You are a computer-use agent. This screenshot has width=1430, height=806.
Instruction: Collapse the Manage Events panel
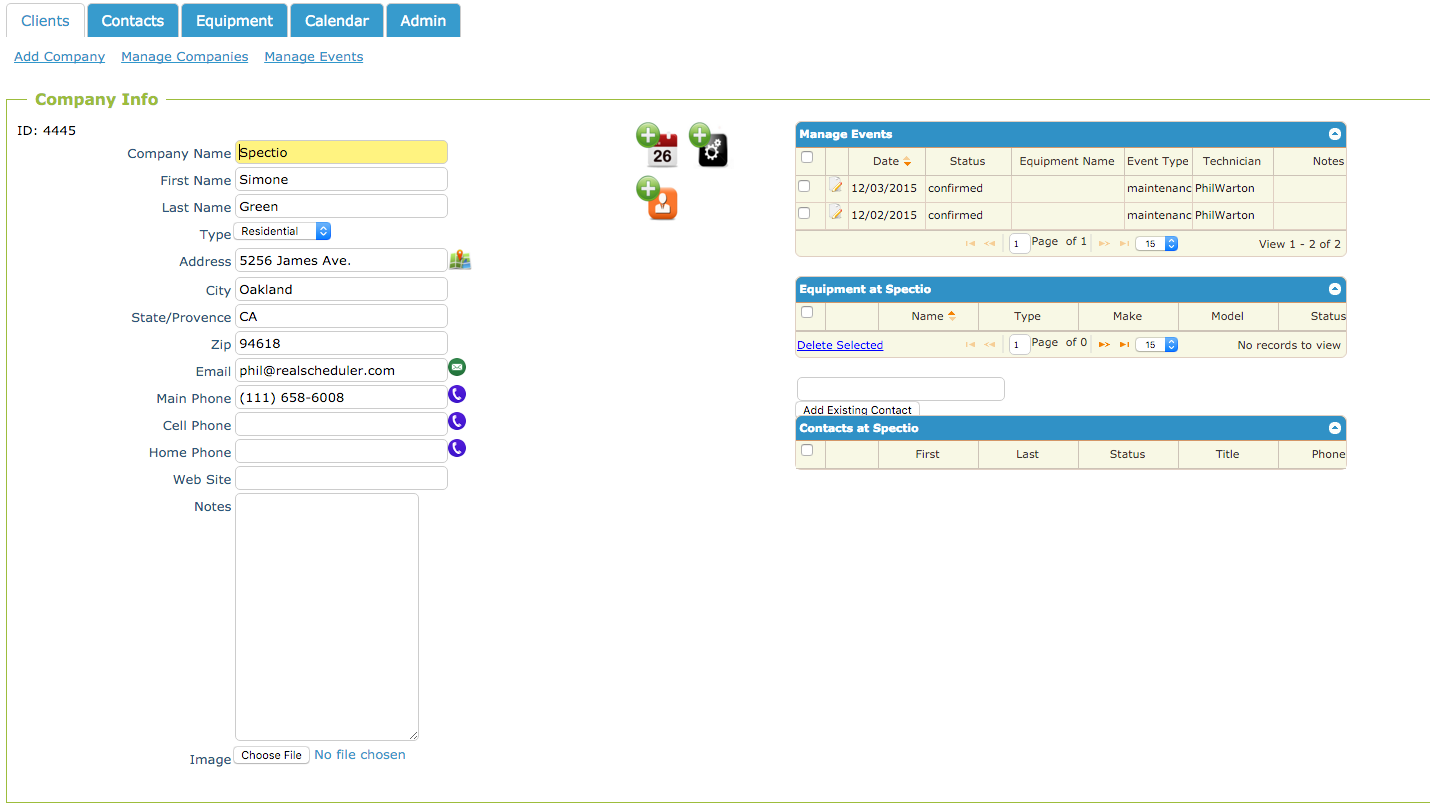pyautogui.click(x=1334, y=133)
